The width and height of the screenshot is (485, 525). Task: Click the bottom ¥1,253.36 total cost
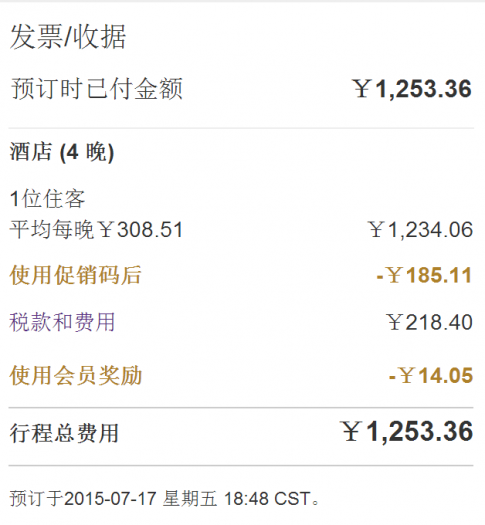(x=406, y=431)
